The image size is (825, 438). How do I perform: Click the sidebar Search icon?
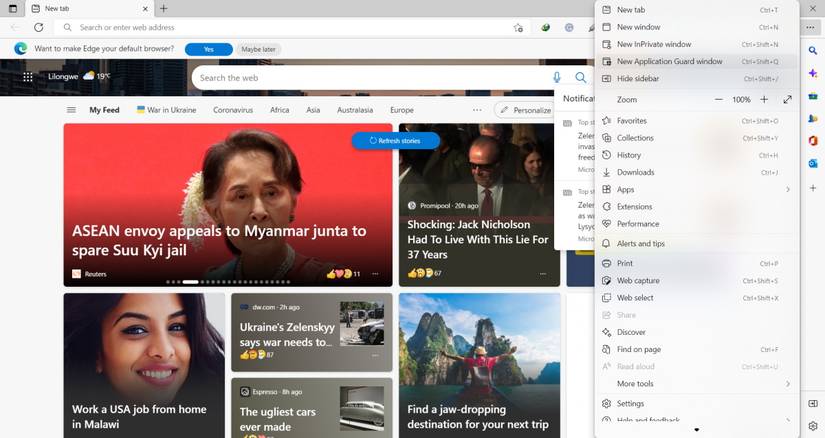pyautogui.click(x=813, y=51)
